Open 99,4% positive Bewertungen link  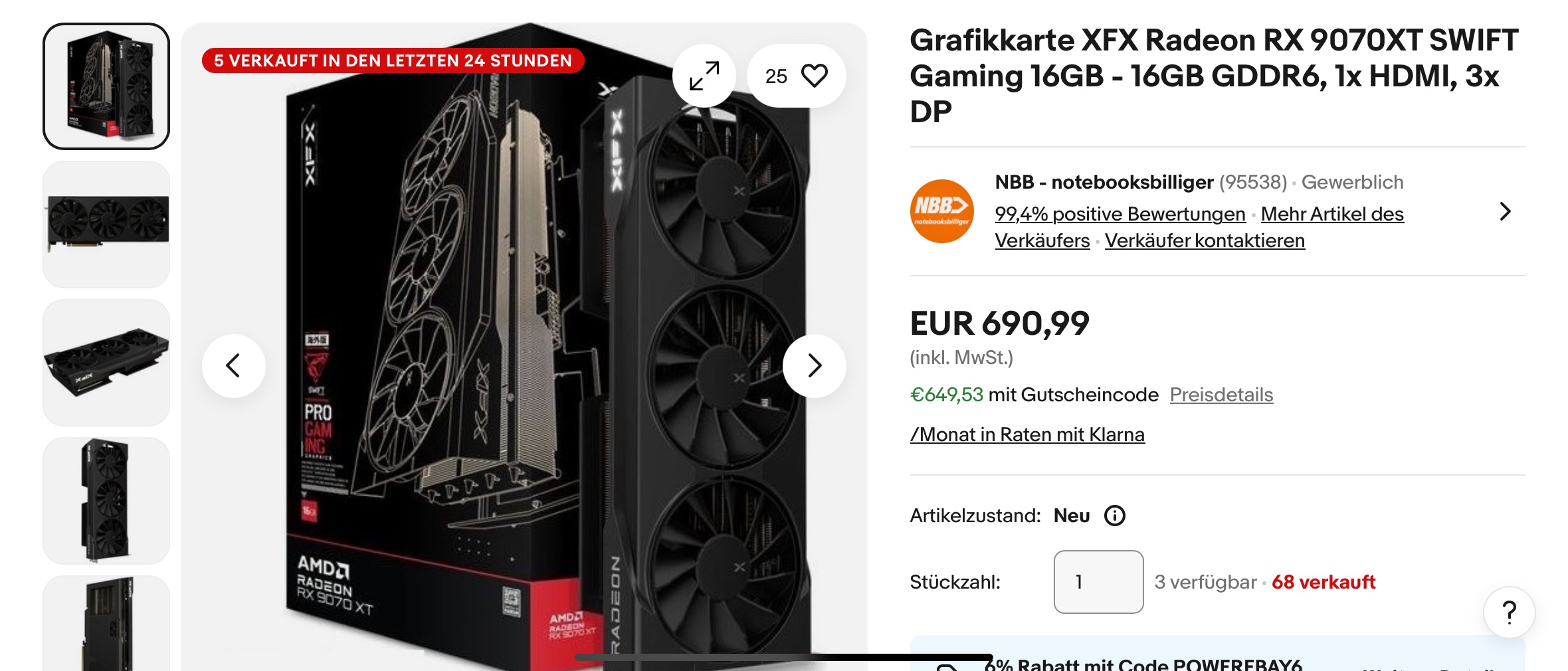1120,214
